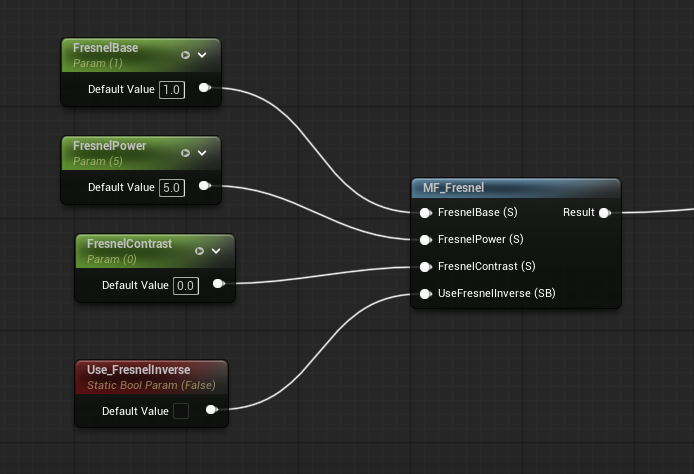Collapse the FresnelBase node chevron
Viewport: 694px width, 474px height.
202,55
